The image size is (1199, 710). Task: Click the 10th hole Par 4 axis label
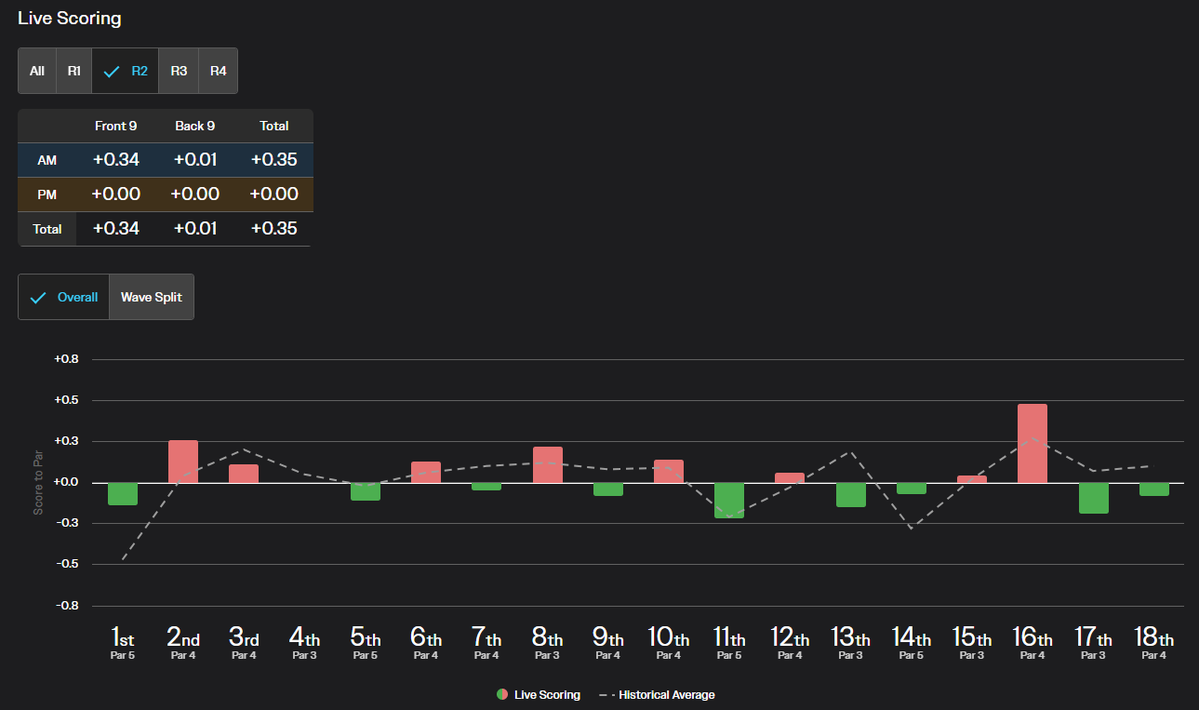[668, 642]
